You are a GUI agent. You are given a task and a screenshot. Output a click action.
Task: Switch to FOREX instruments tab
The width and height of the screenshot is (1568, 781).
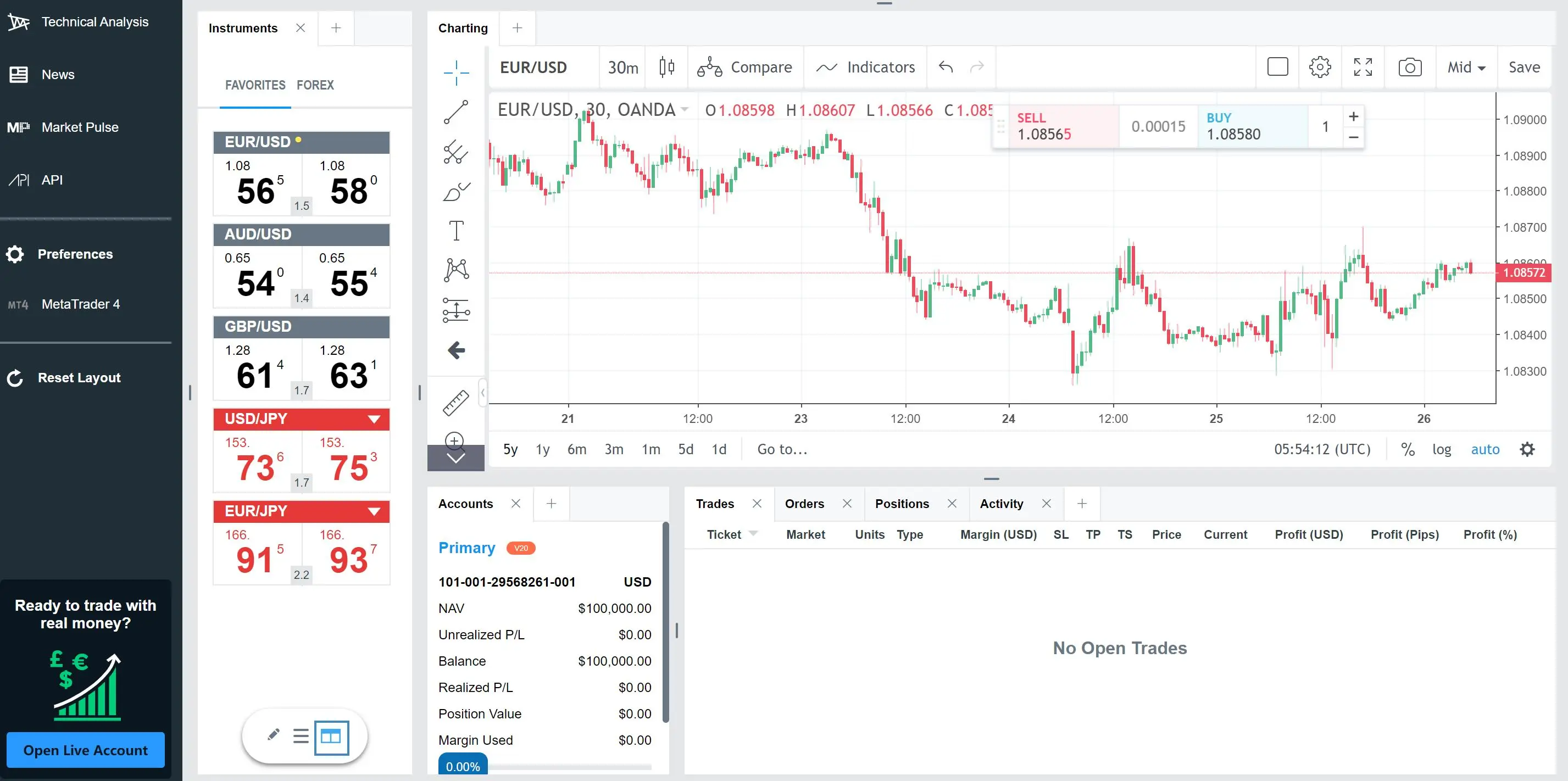click(x=315, y=85)
